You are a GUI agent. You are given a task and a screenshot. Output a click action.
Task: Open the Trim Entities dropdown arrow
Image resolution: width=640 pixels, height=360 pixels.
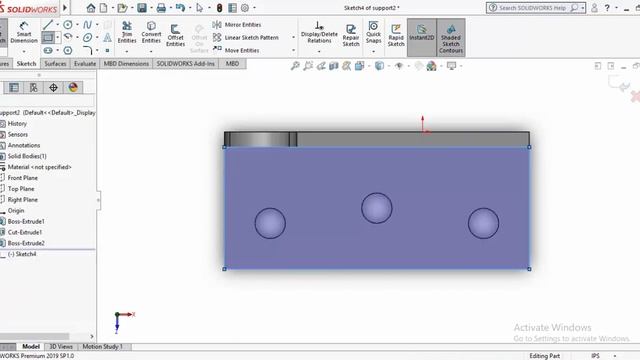click(127, 51)
